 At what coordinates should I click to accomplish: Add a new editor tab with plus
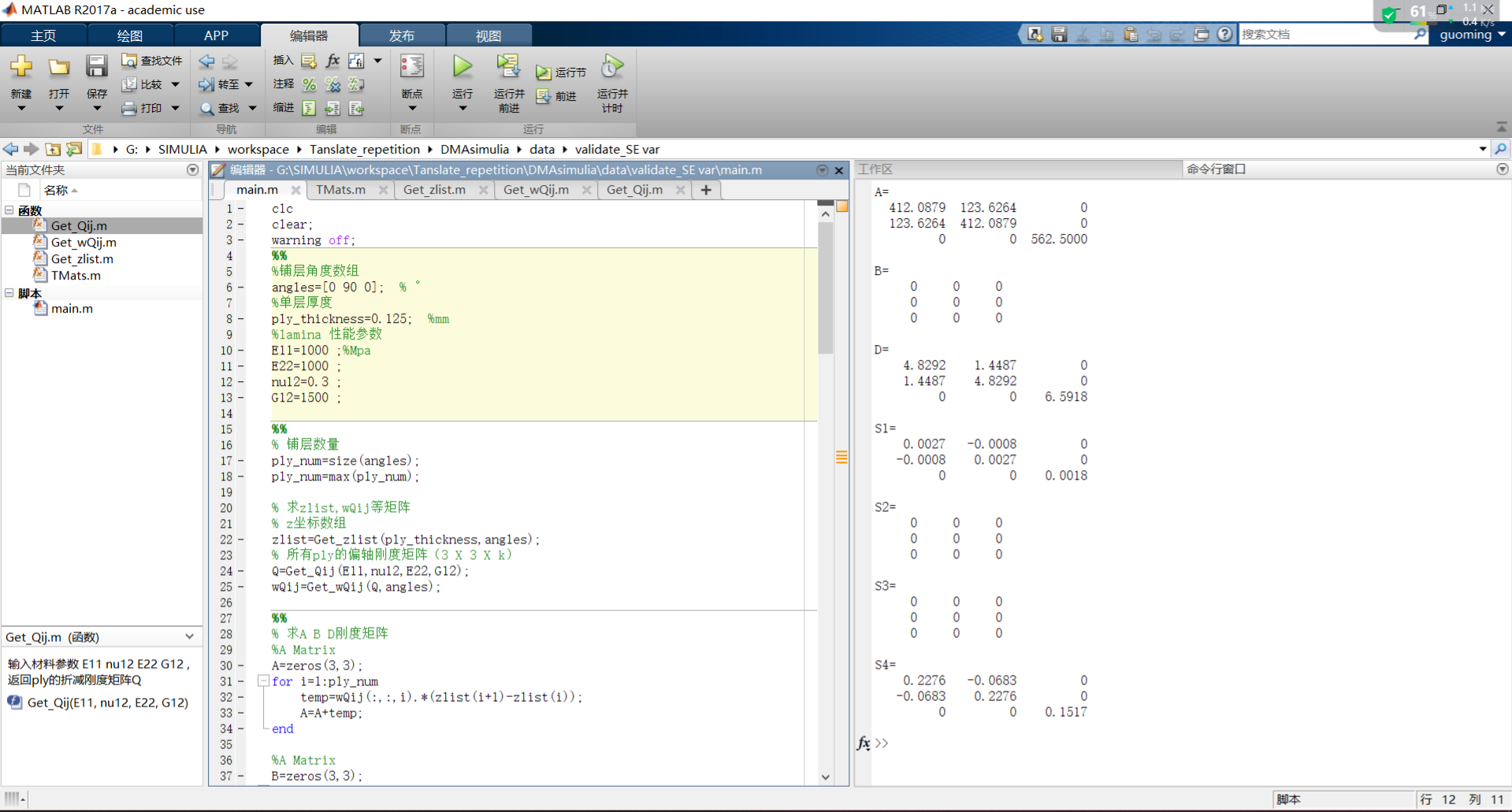point(706,190)
